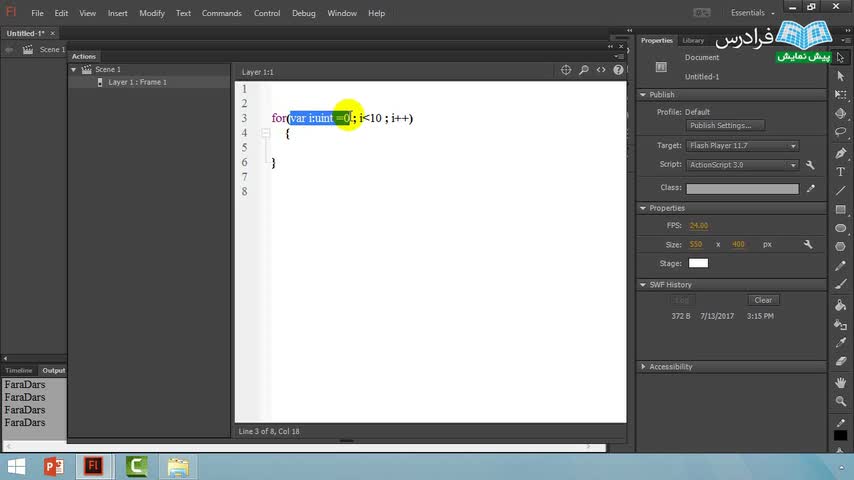Expand the Accessibility section

(x=643, y=367)
